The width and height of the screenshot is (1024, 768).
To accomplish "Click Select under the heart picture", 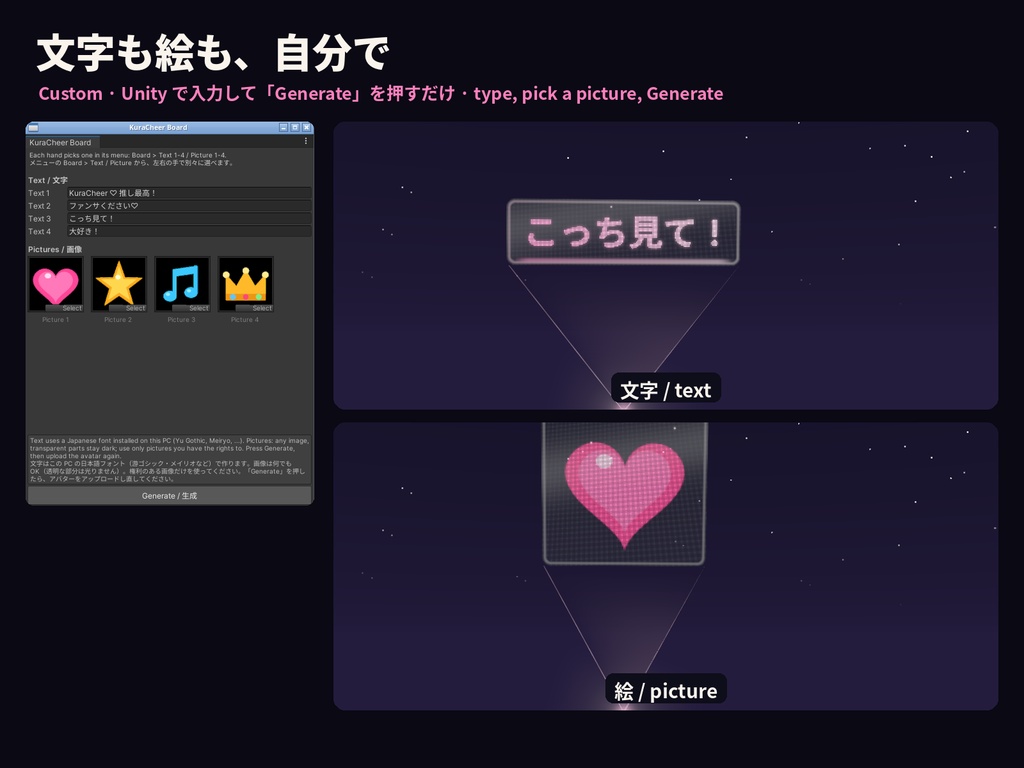I will coord(64,308).
